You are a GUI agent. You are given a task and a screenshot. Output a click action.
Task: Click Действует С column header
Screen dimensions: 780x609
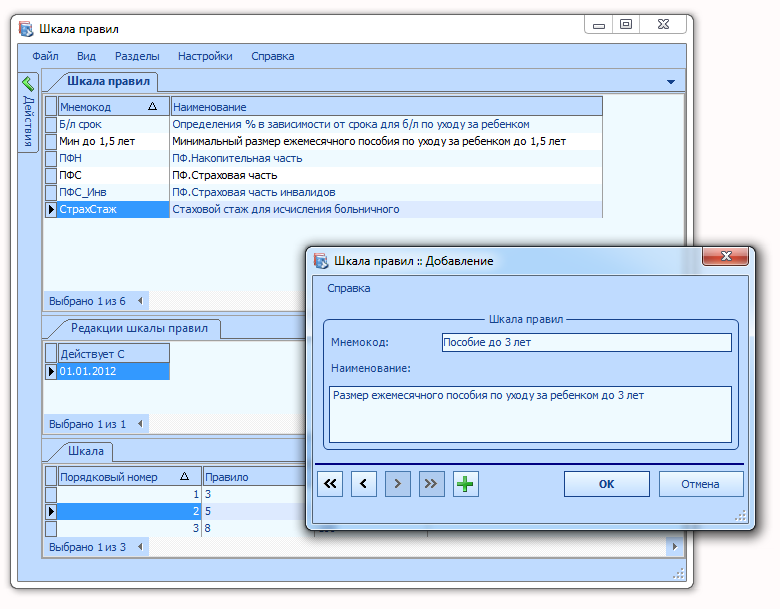pyautogui.click(x=113, y=354)
